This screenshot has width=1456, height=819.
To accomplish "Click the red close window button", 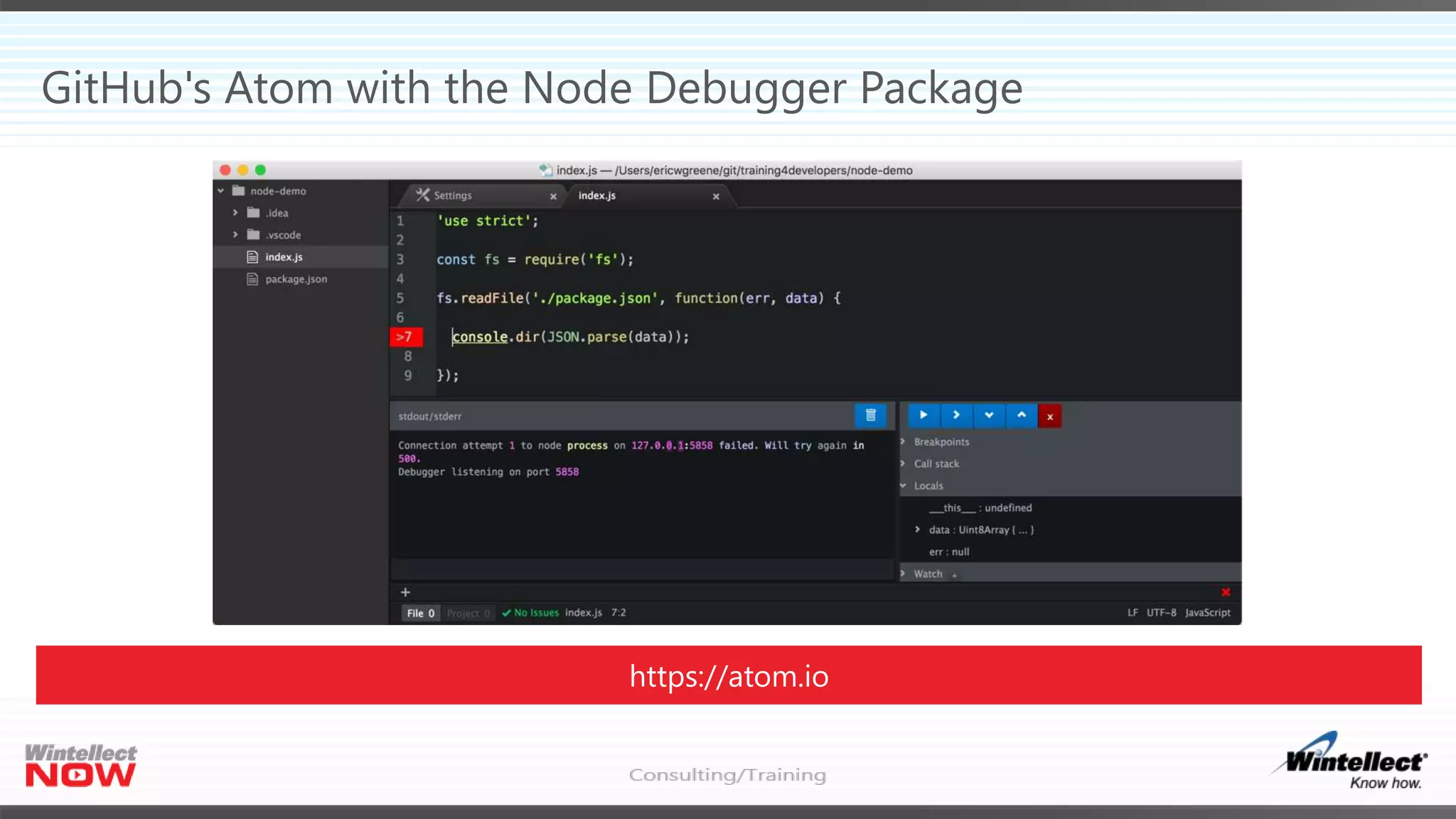I will 225,170.
